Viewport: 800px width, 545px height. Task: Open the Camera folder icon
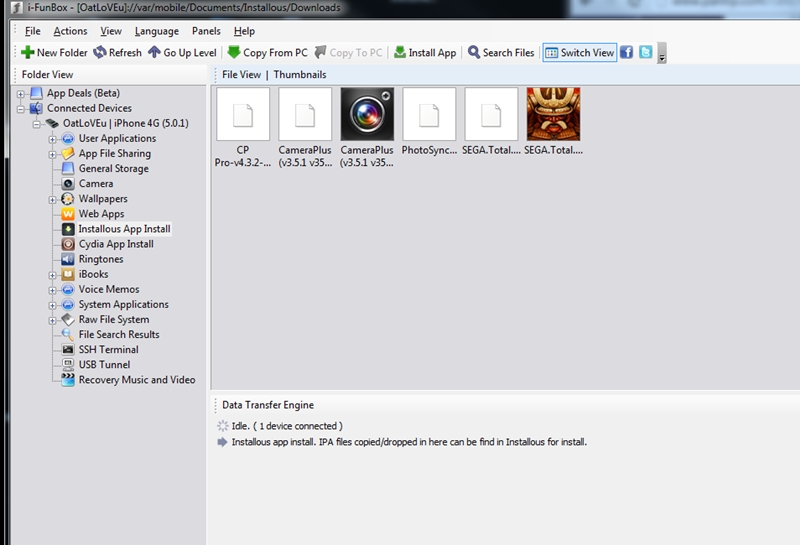(68, 183)
